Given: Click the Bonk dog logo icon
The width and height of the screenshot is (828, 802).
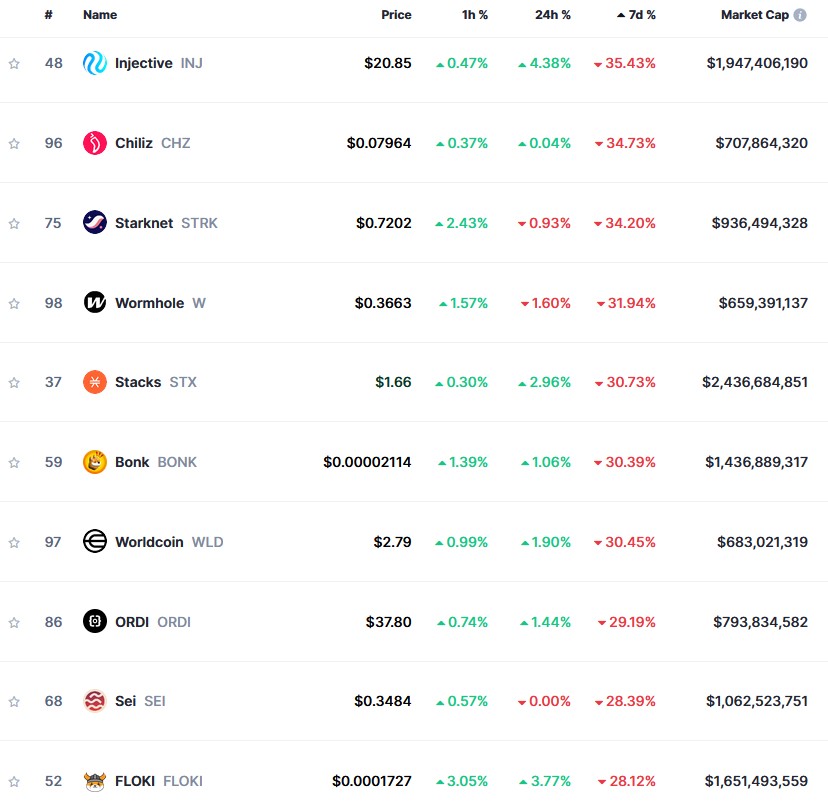Looking at the screenshot, I should tap(95, 462).
